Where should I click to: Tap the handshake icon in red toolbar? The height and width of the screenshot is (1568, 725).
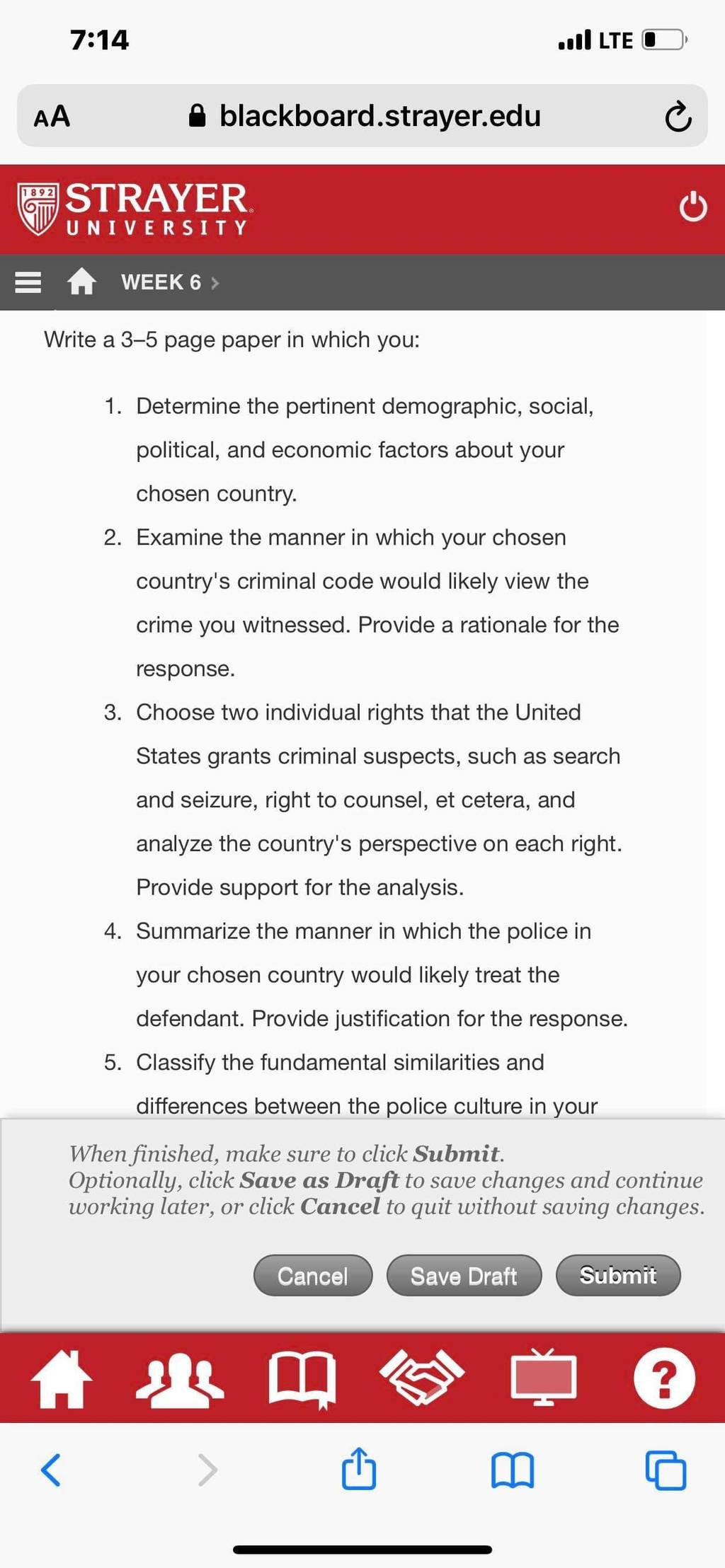pos(422,1377)
